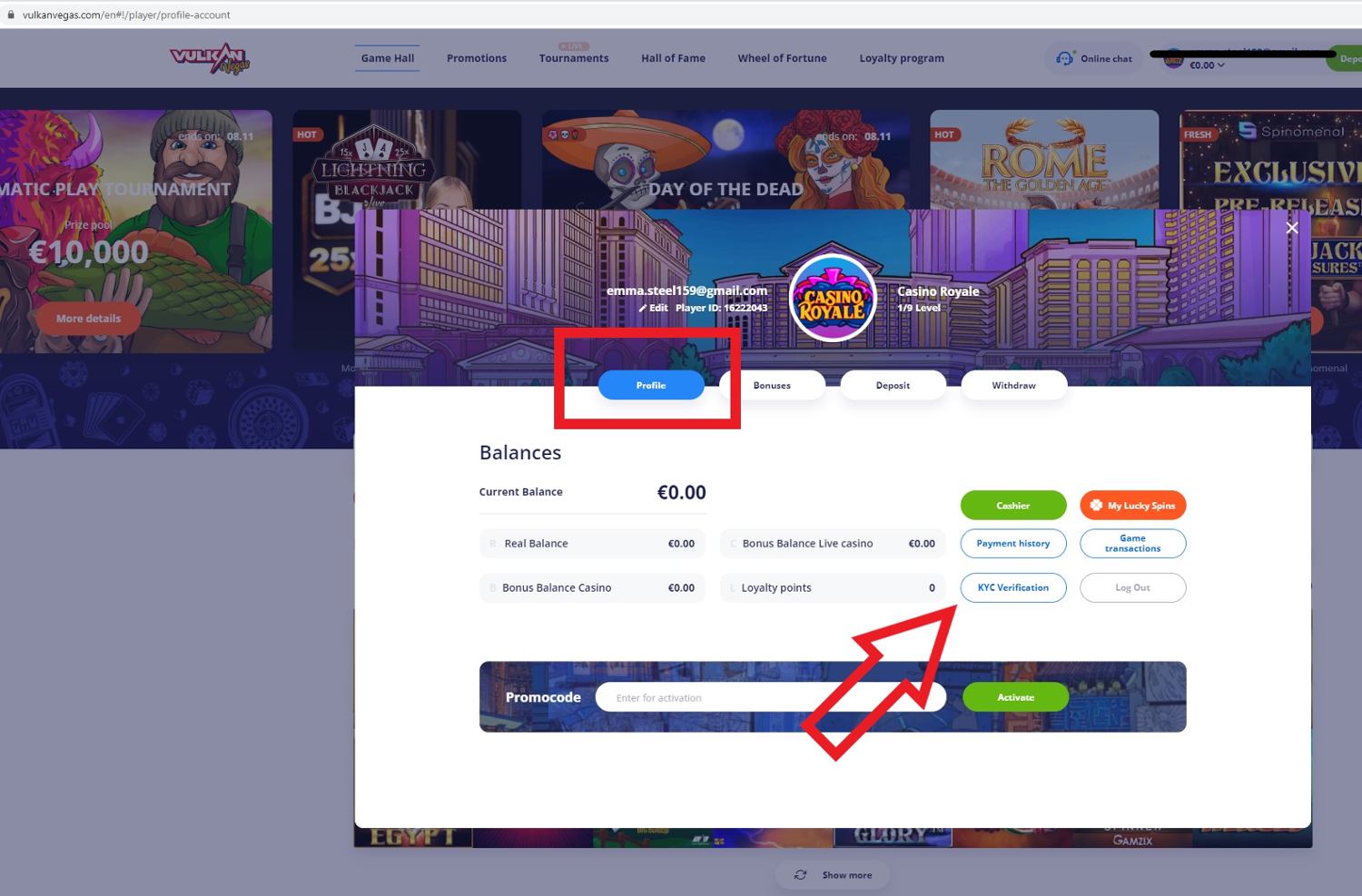Close the profile popup with X
The height and width of the screenshot is (896, 1362).
[x=1292, y=228]
